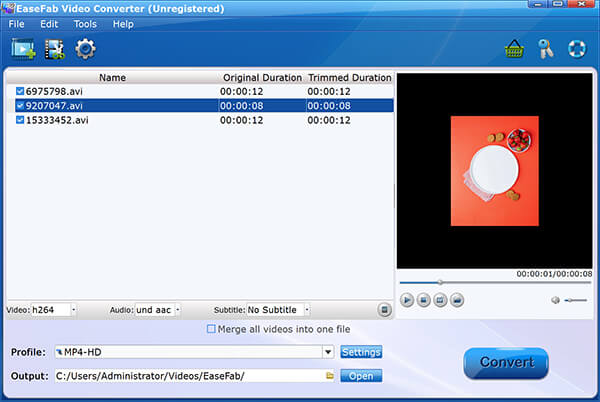Screen dimensions: 600x402
Task: Click the file info button beside Subtitle
Action: (x=385, y=309)
